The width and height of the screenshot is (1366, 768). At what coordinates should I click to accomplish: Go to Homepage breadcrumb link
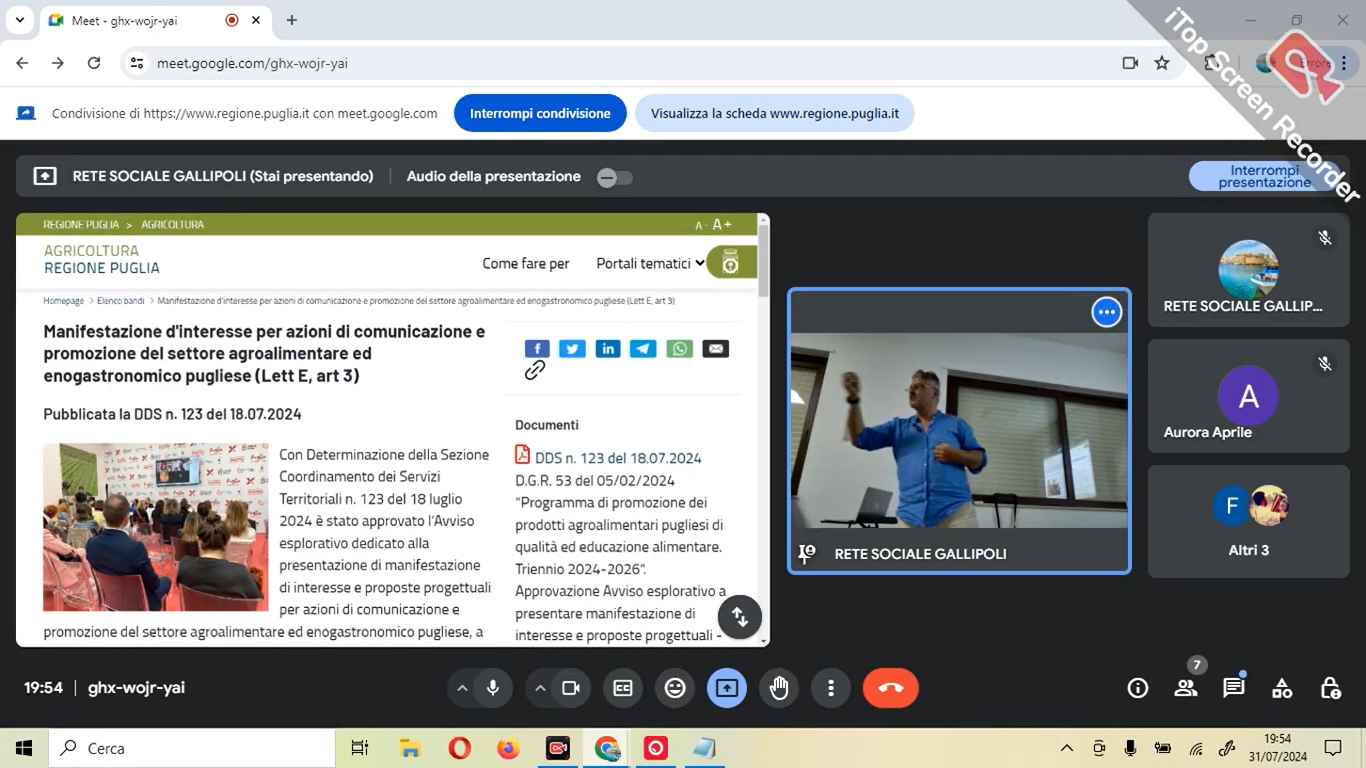click(x=64, y=300)
